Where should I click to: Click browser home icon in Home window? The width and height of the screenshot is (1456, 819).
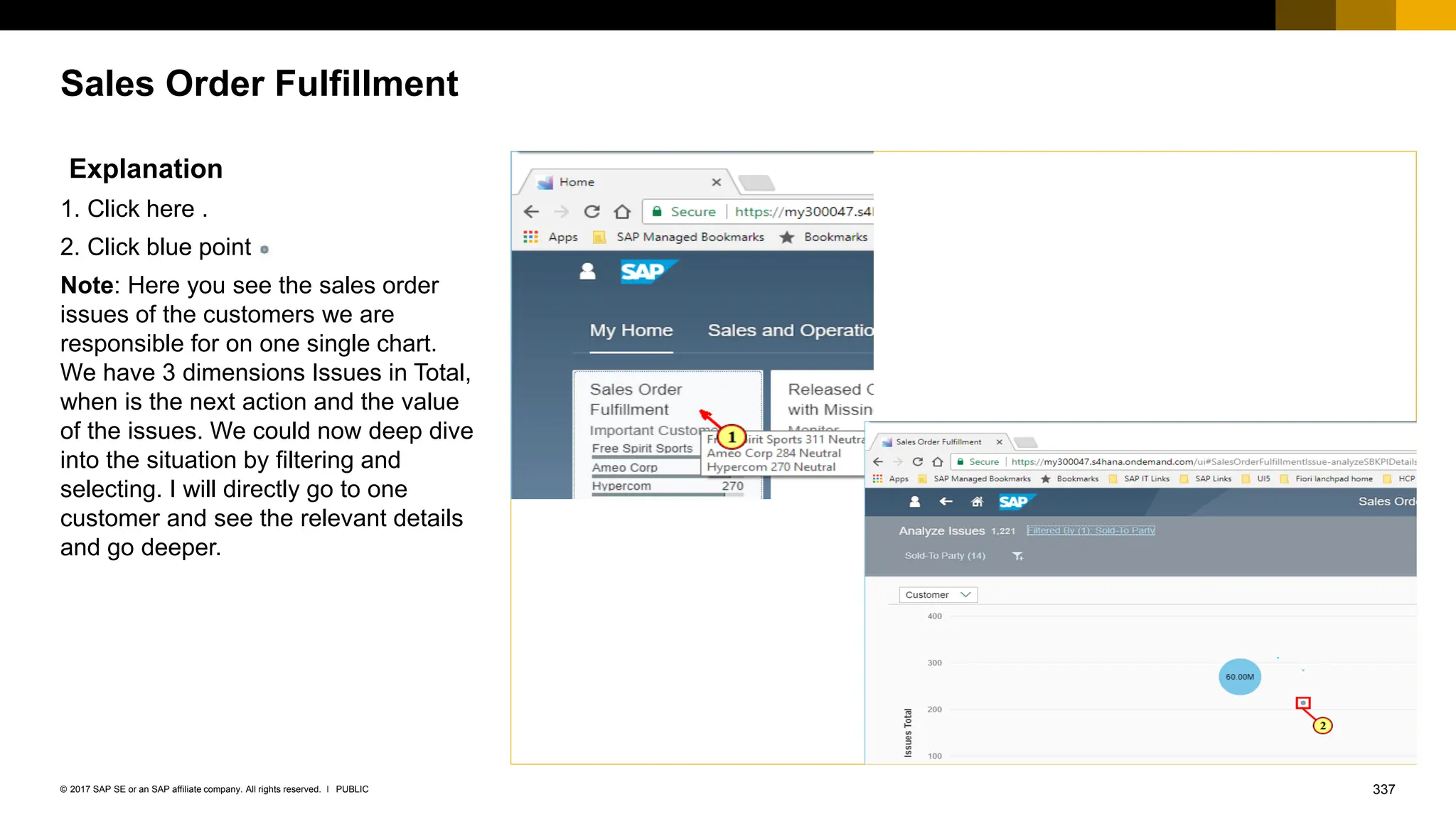click(x=622, y=212)
